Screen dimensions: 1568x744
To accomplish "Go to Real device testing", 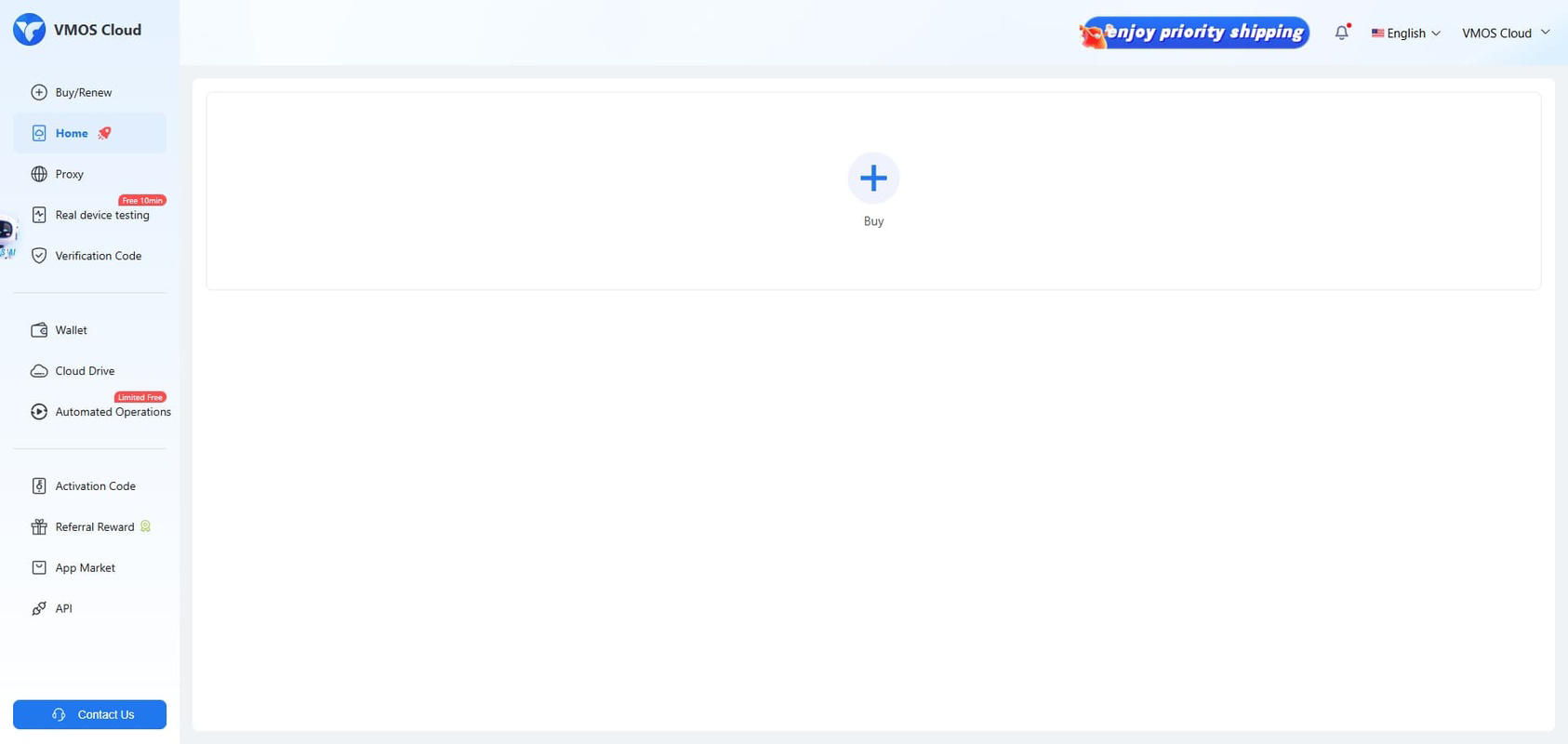I will tap(90, 215).
